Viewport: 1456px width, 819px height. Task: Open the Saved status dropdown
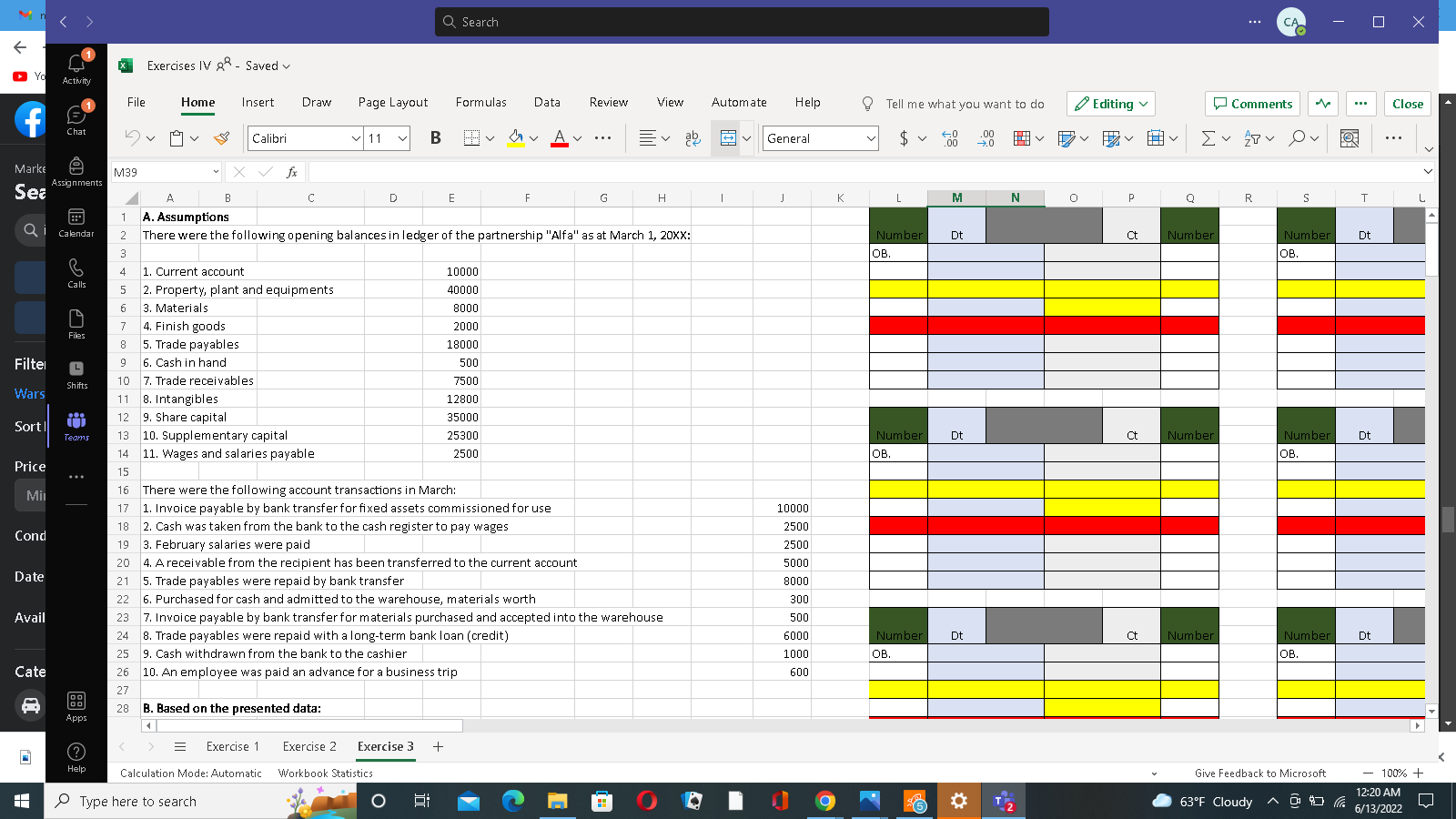tap(268, 66)
